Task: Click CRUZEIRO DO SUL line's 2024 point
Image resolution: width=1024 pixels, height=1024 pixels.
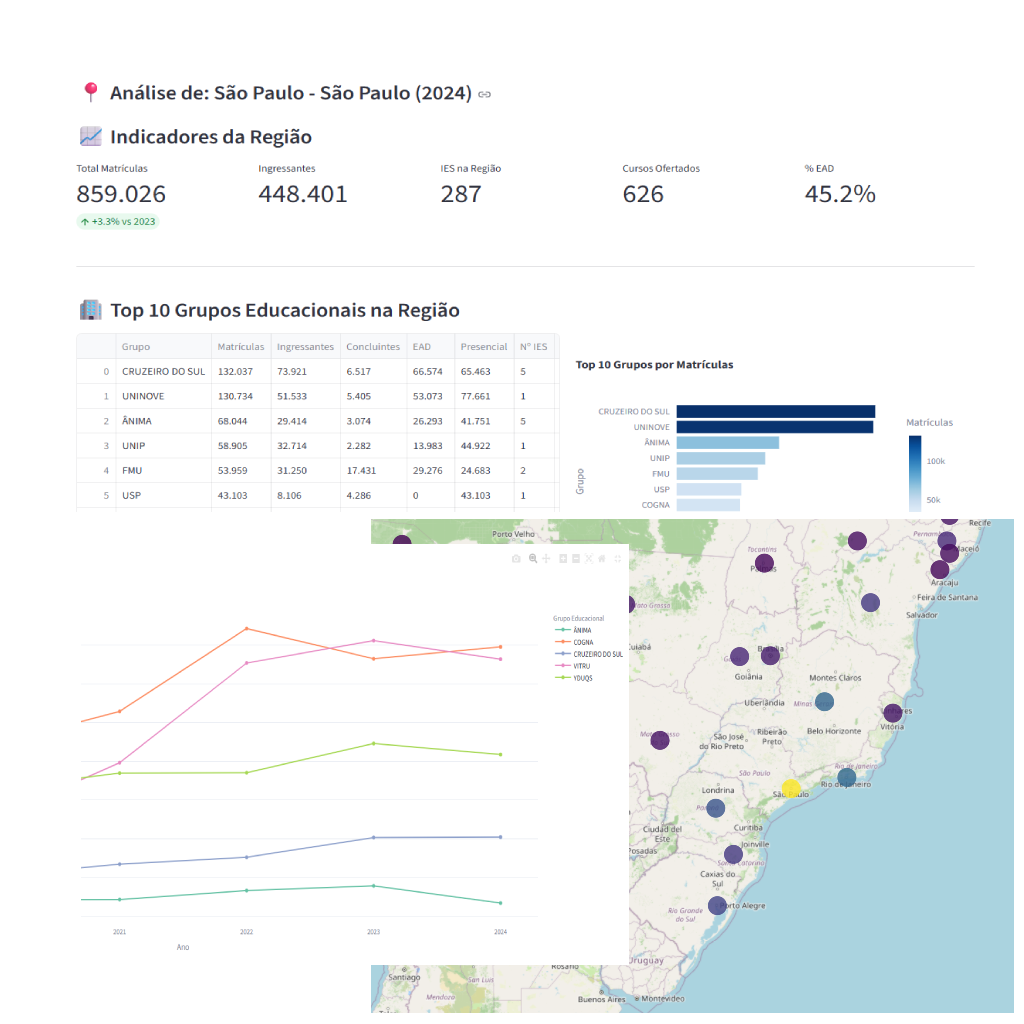Action: (500, 837)
